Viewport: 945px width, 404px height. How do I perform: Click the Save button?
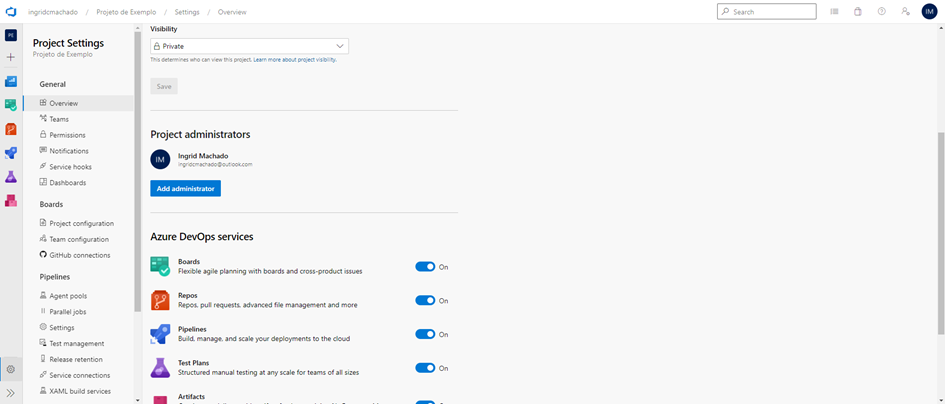pos(164,86)
